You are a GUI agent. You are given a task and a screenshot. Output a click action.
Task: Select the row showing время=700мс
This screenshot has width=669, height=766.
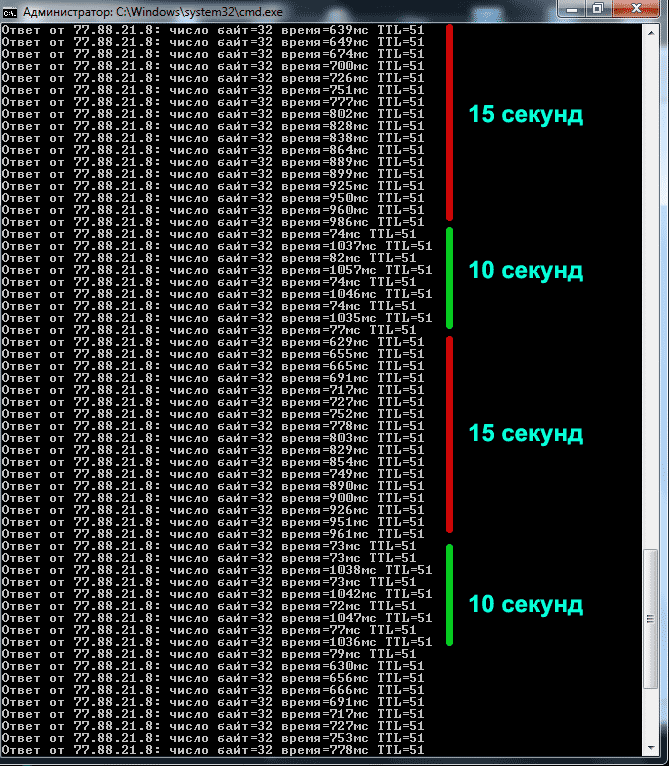tap(213, 66)
